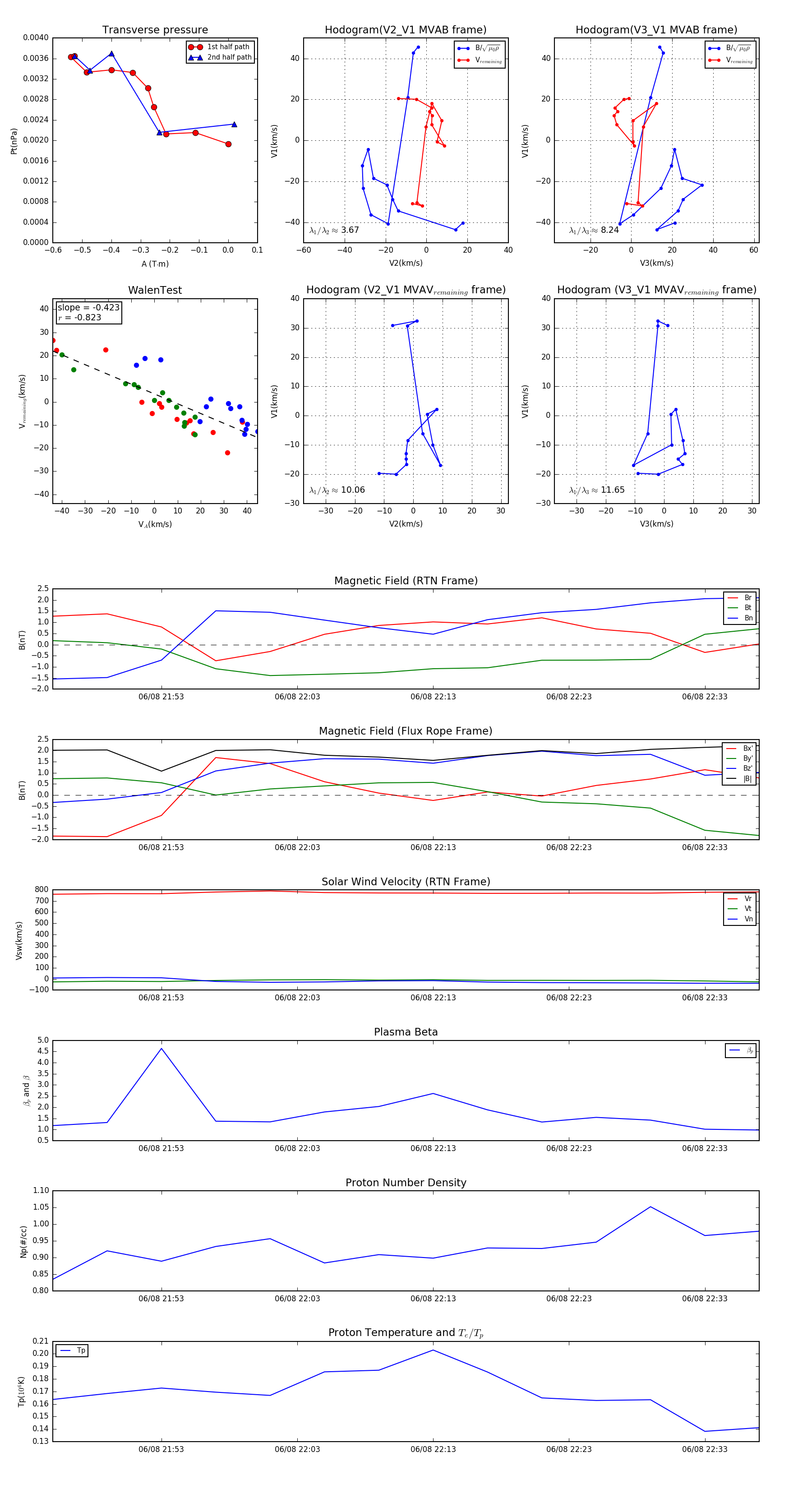Click the Plasma Beta peak near 4.6
Screen dimensions: 812x1489
tap(161, 1049)
